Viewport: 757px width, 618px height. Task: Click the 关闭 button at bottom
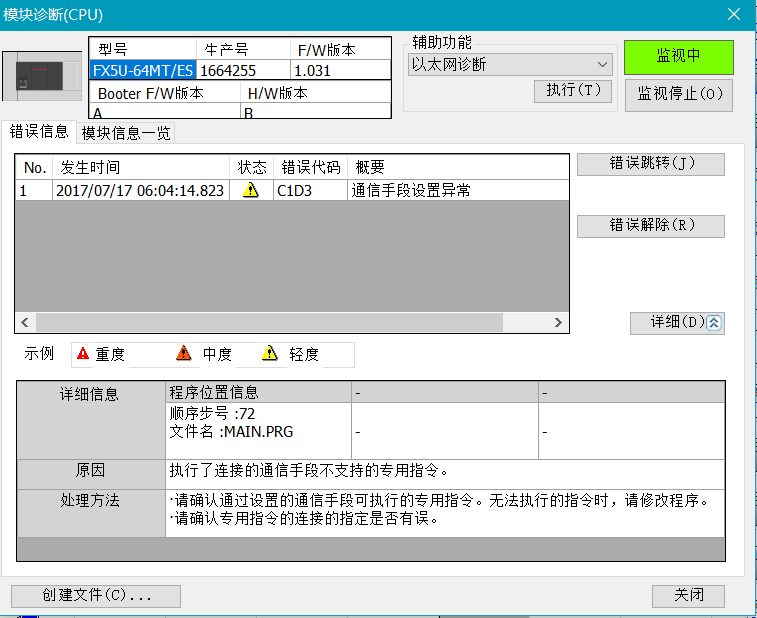point(688,596)
